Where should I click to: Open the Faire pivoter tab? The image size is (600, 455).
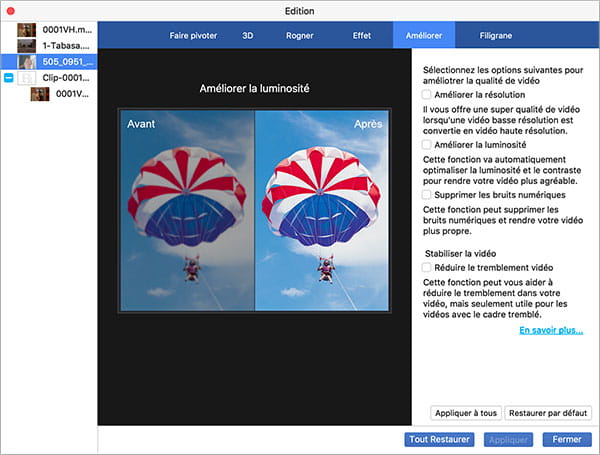pos(194,35)
